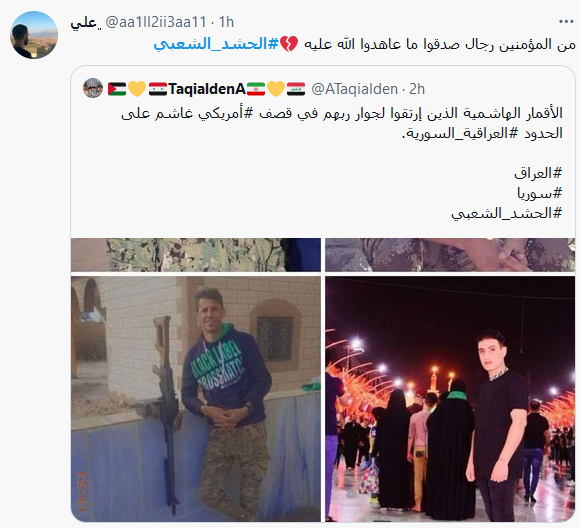Open the @ATaqialden handle
Screen dimensions: 580x528
[354, 89]
